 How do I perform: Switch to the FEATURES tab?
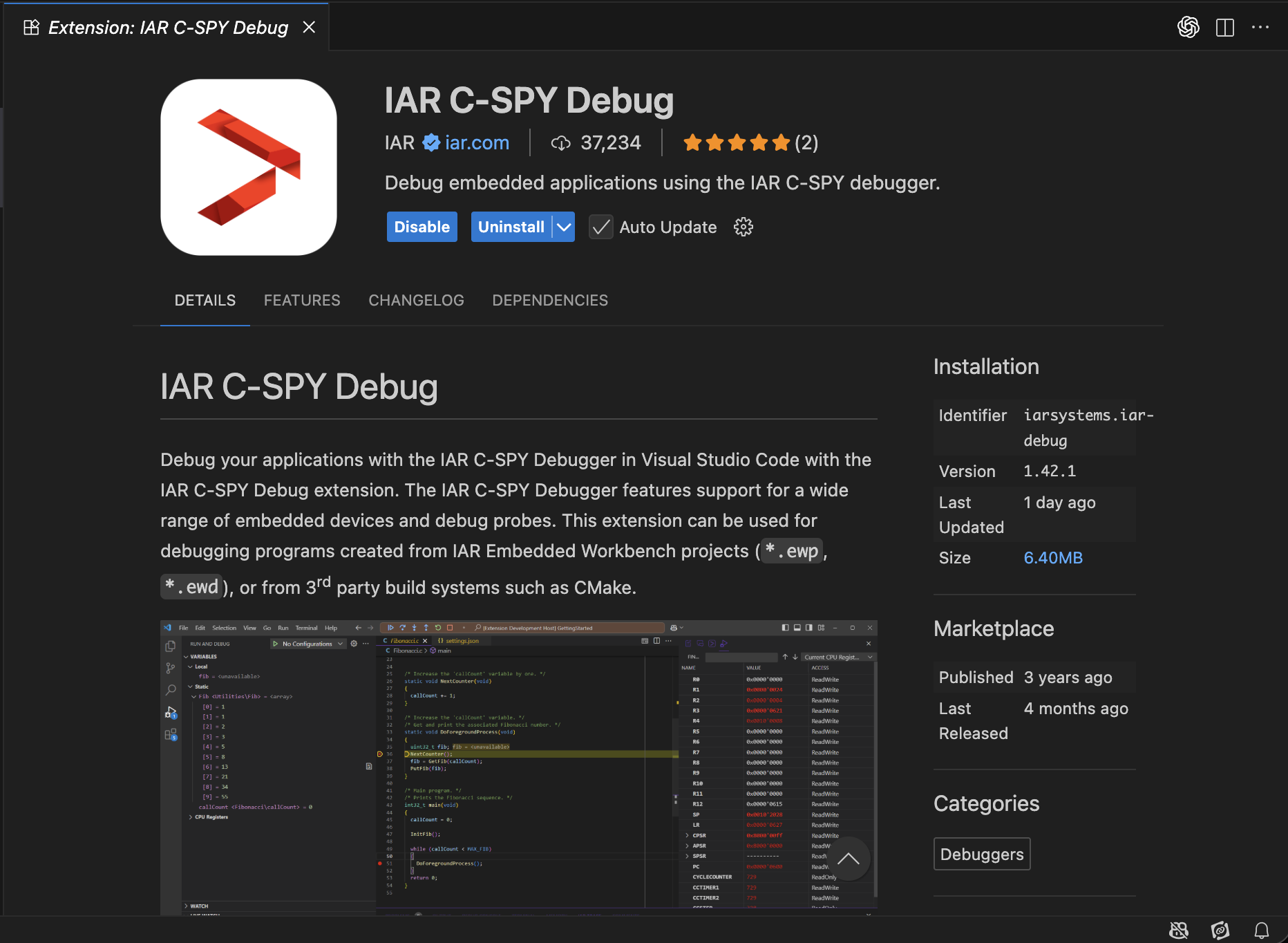302,300
